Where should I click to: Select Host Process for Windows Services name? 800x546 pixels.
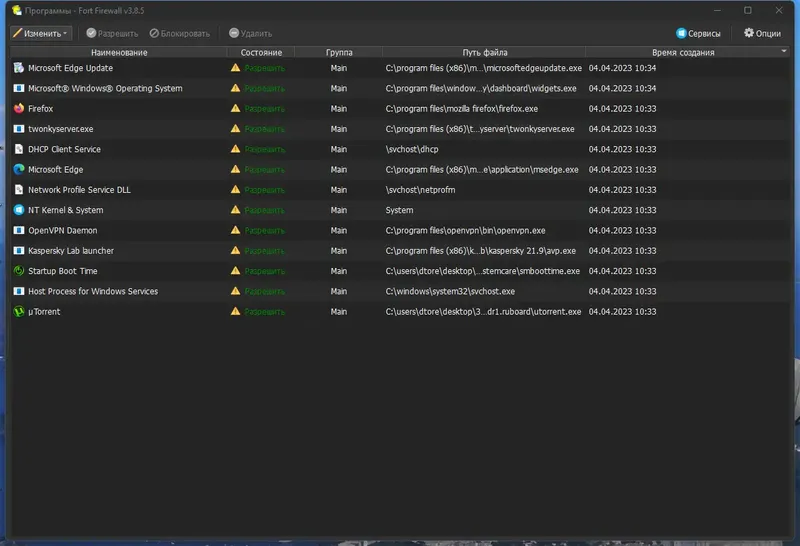pos(93,291)
